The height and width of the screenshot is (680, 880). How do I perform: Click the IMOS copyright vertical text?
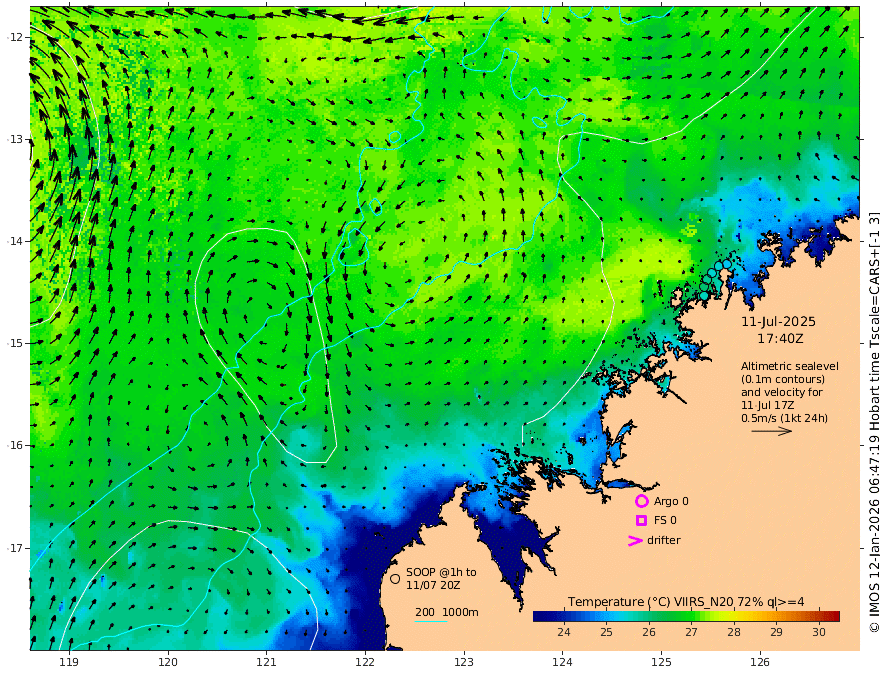tap(874, 422)
